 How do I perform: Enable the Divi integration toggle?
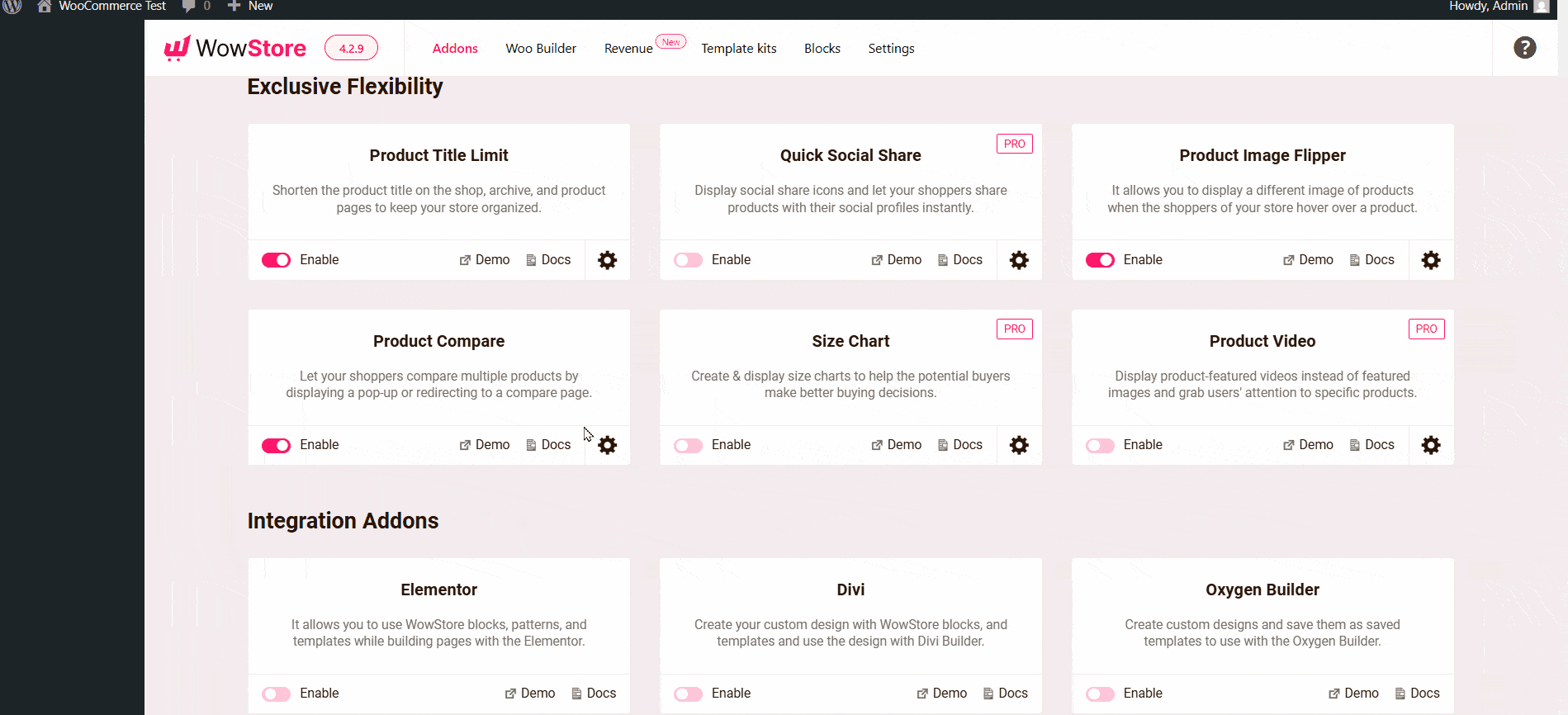point(688,694)
